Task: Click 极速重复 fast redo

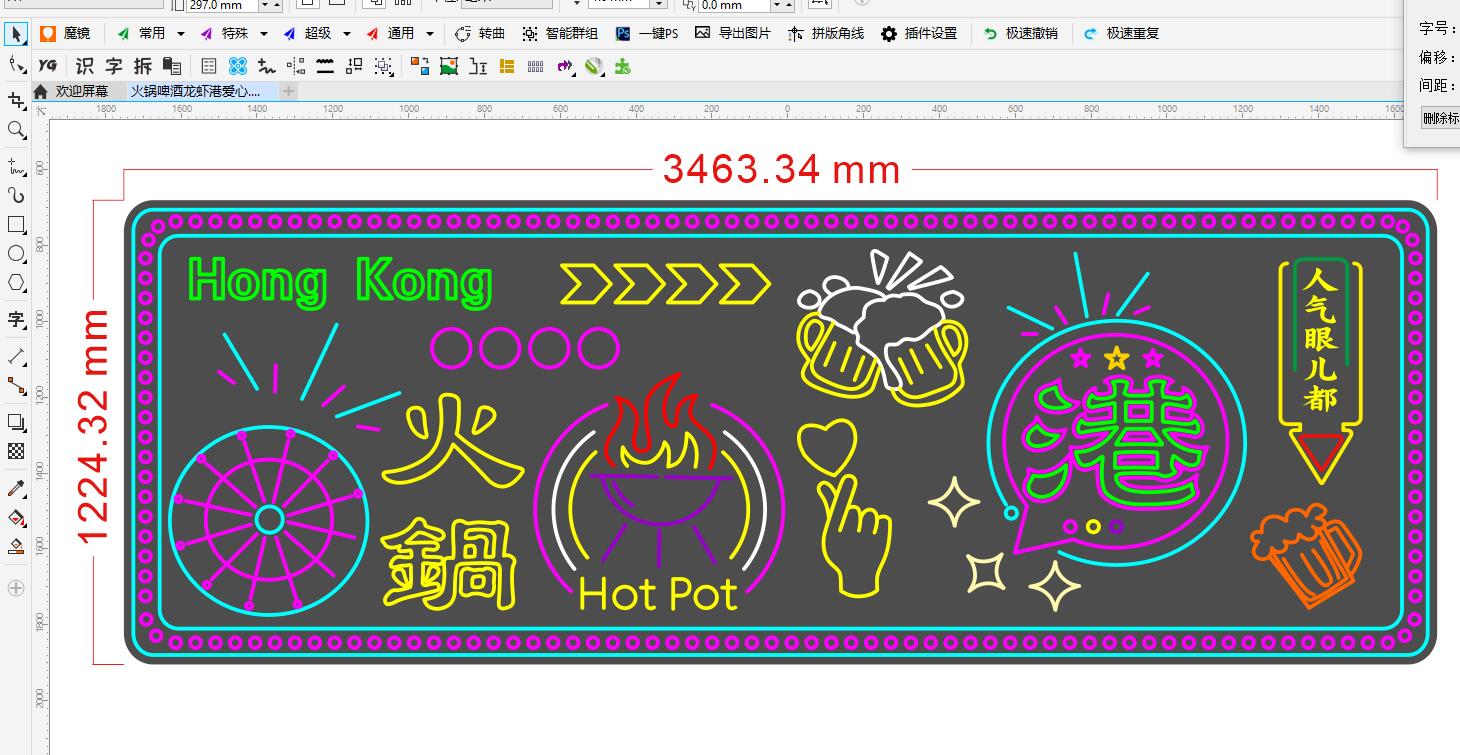Action: point(1122,33)
